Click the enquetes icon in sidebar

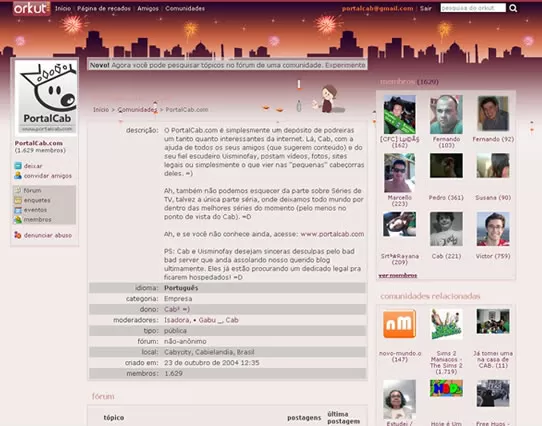[x=18, y=200]
